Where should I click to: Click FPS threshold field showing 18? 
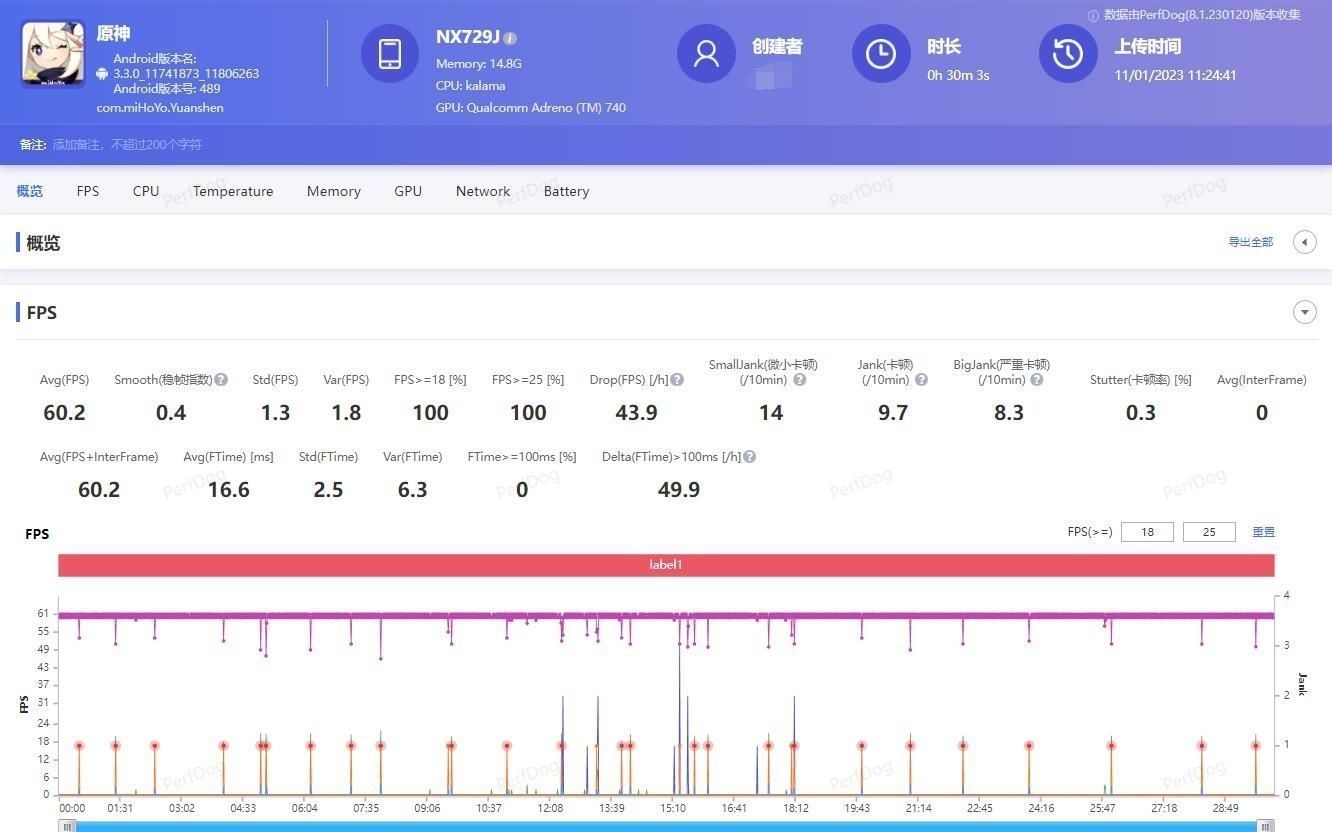tap(1147, 532)
